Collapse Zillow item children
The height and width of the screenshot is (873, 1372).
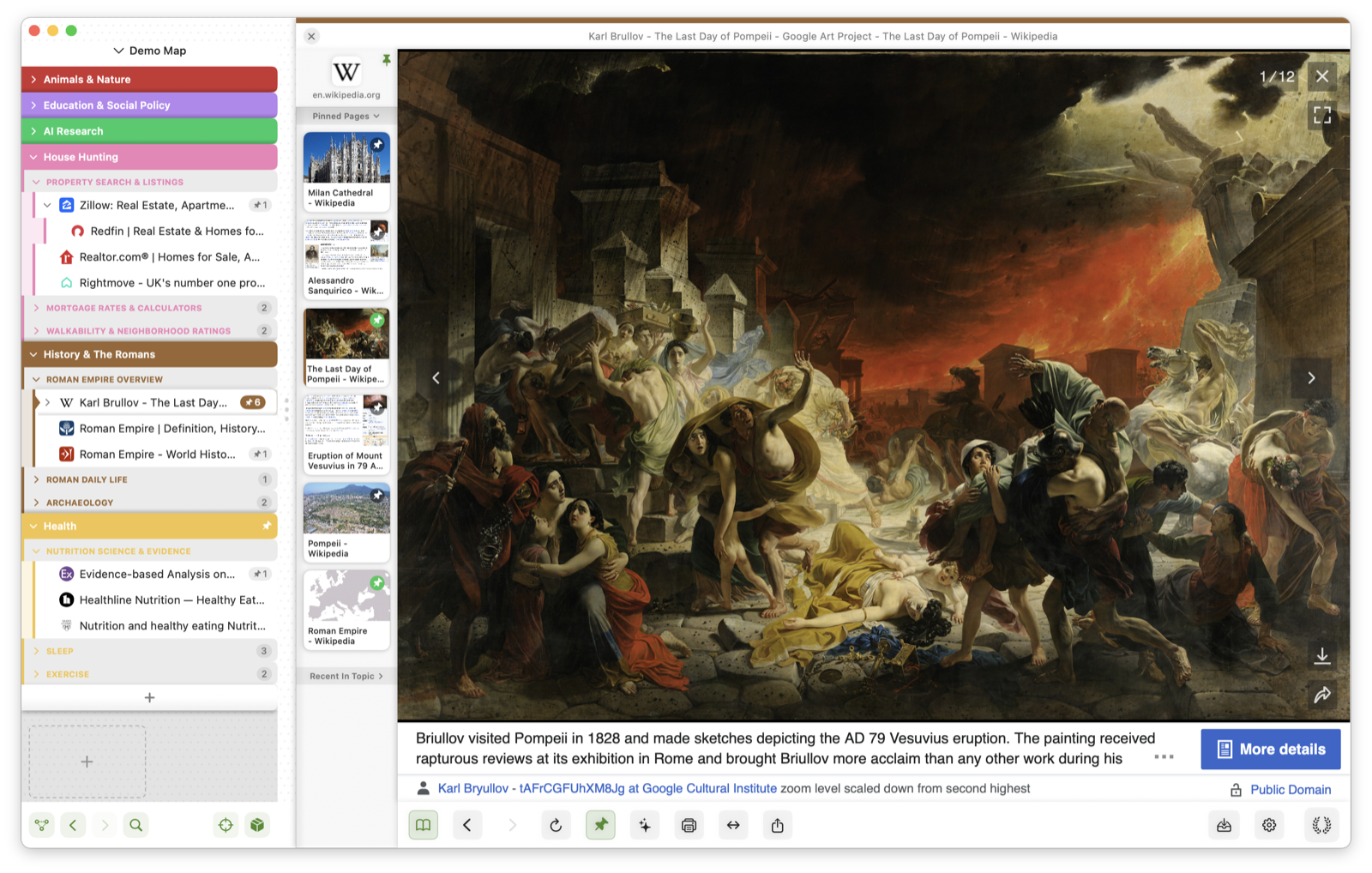(47, 205)
